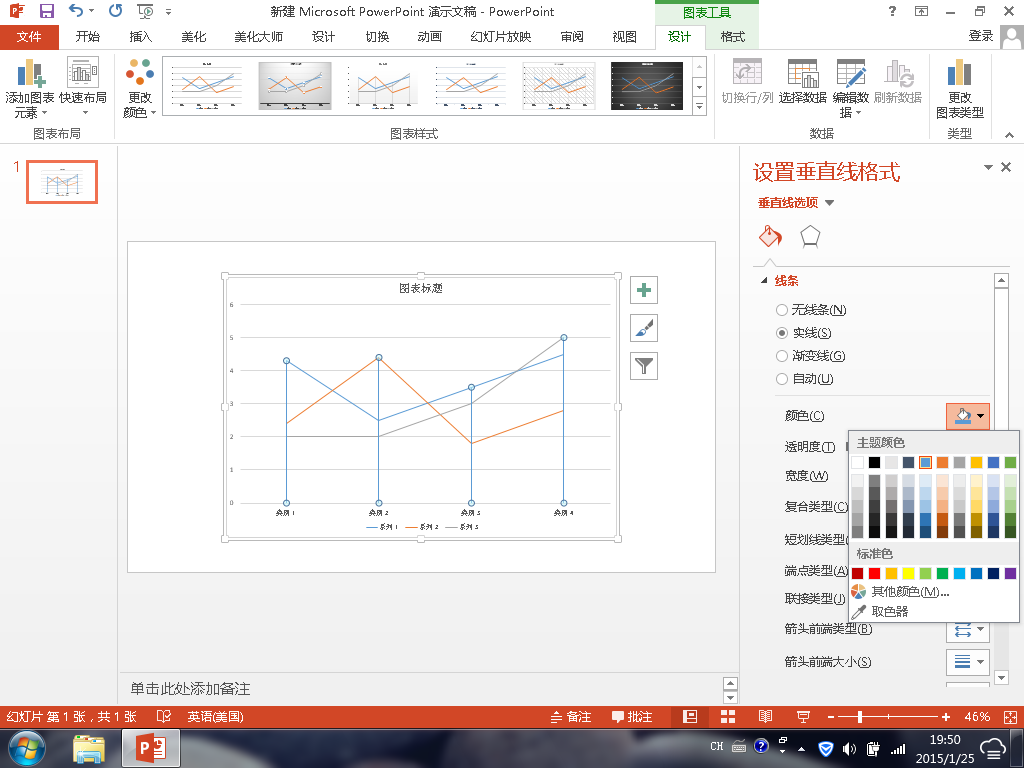This screenshot has width=1024, height=768.
Task: Click zoom out minus button
Action: click(831, 716)
